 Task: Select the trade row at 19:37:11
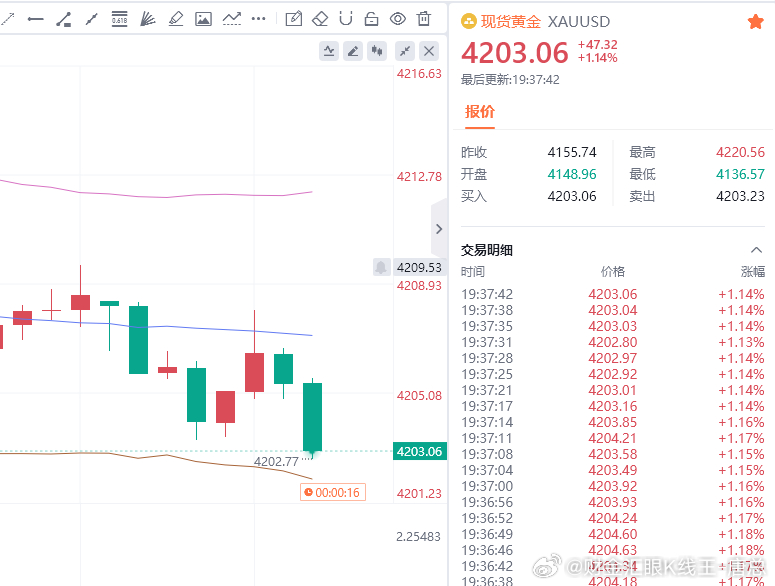(613, 438)
